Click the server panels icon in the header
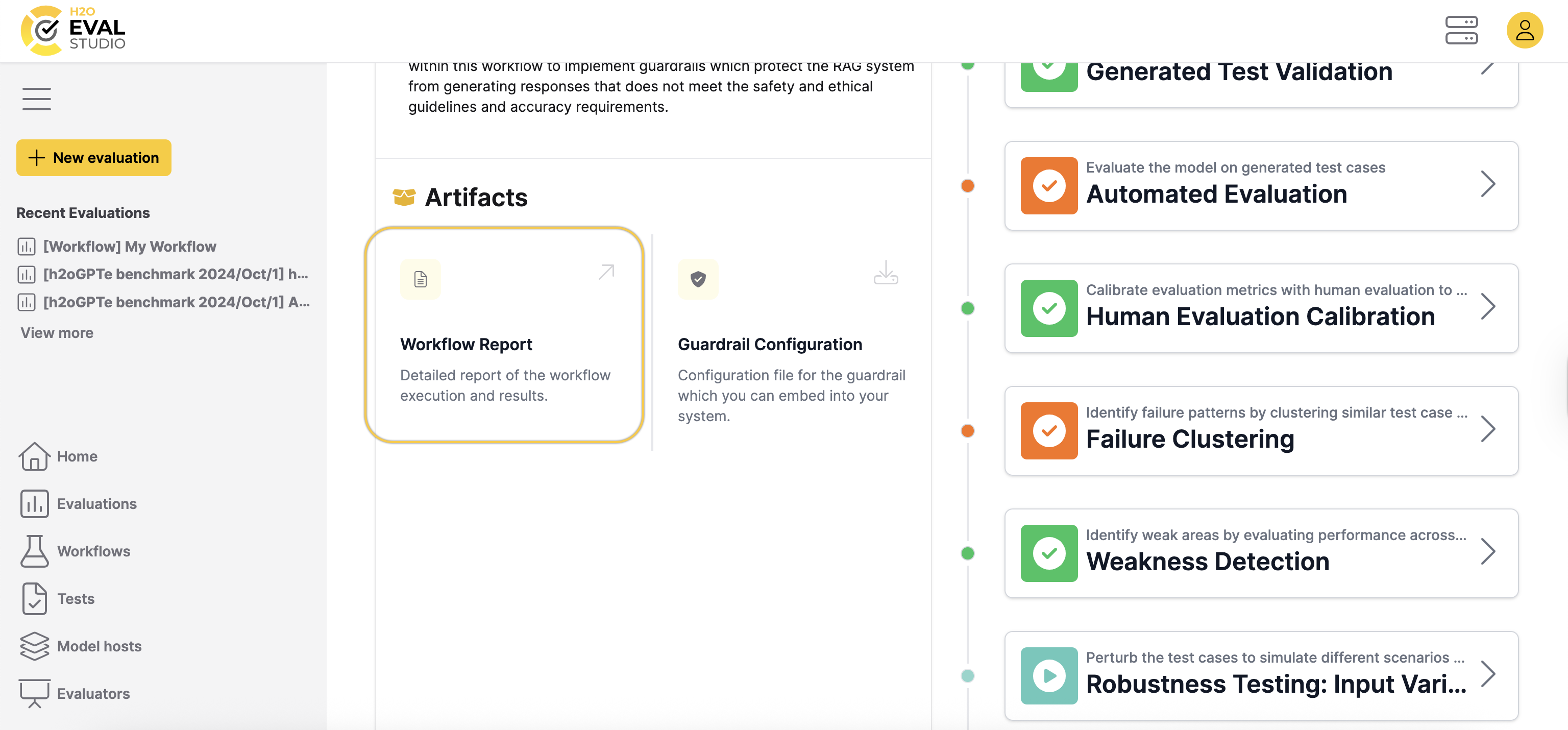This screenshot has height=730, width=1568. pyautogui.click(x=1462, y=30)
